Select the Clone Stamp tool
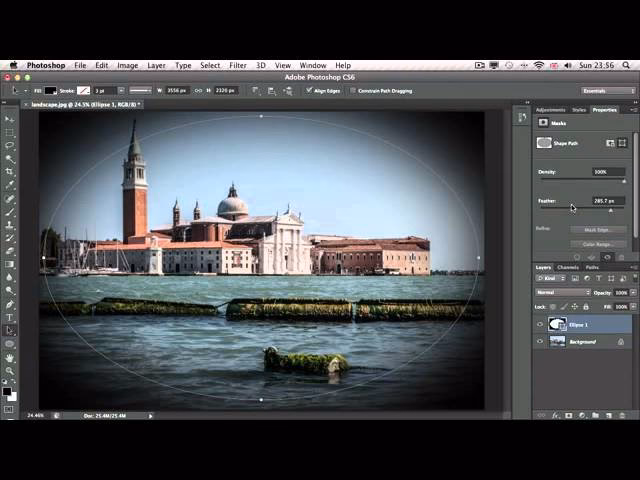The image size is (640, 480). [9, 225]
